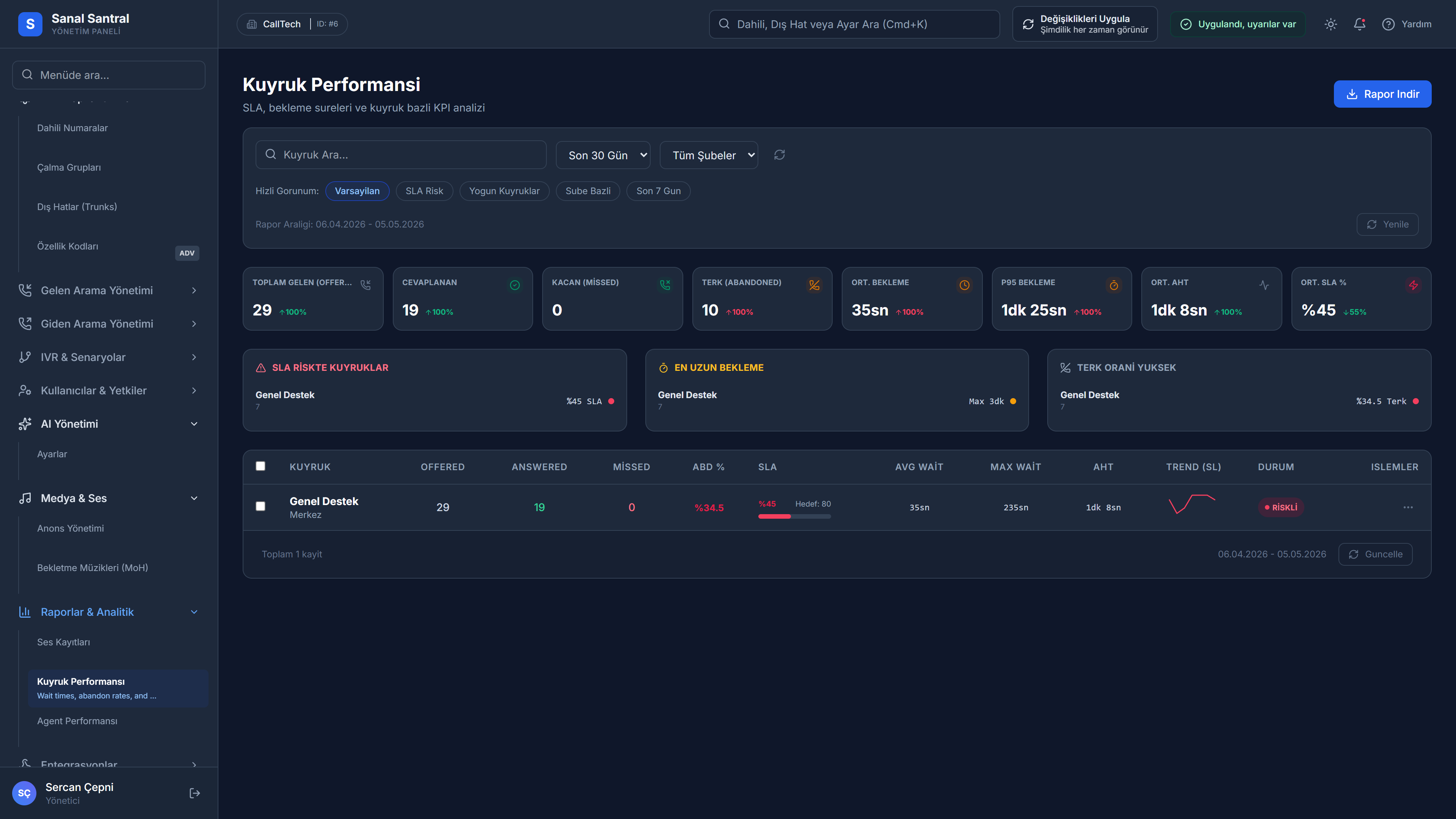Click the IVR & Senaryolar branch icon
The height and width of the screenshot is (819, 1456).
(25, 357)
